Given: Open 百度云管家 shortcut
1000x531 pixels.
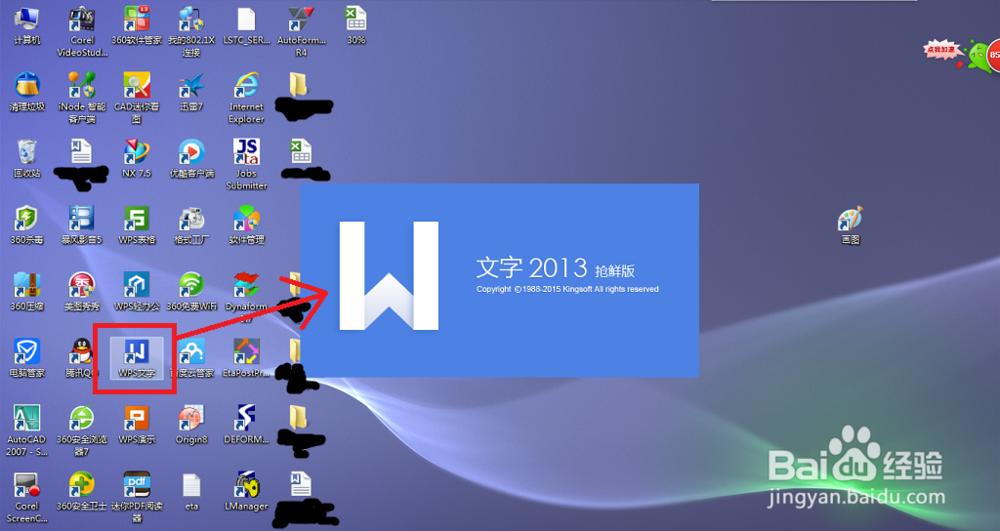Looking at the screenshot, I should tap(191, 358).
